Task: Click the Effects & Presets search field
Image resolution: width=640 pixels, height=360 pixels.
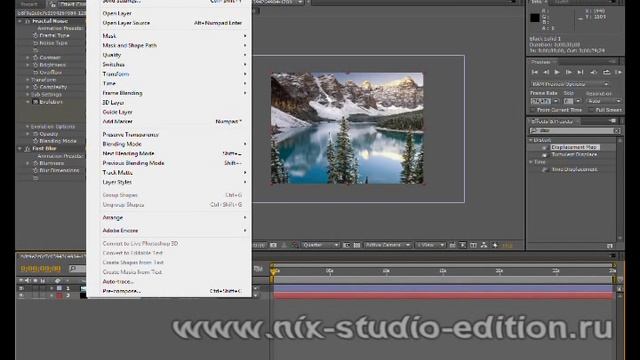Action: 575,131
